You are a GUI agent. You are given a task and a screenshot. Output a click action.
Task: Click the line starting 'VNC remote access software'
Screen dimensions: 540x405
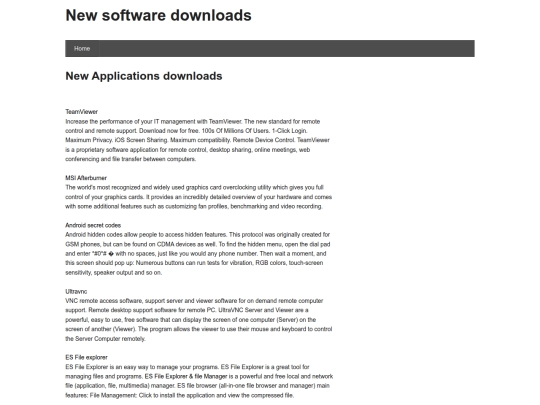[x=194, y=301]
